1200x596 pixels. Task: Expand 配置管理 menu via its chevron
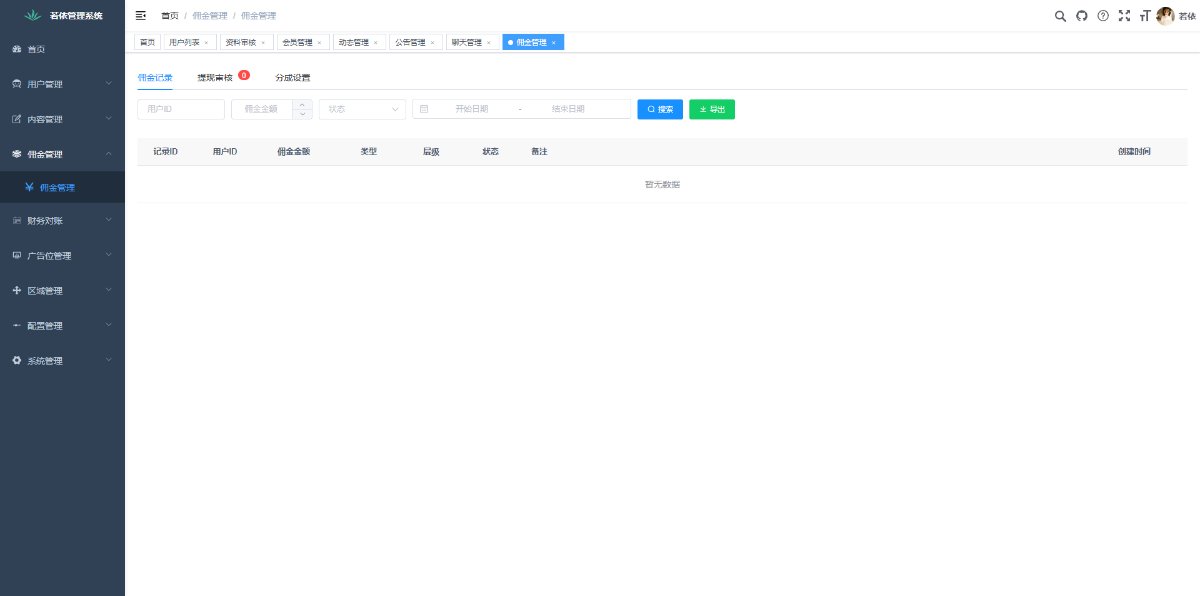[108, 324]
